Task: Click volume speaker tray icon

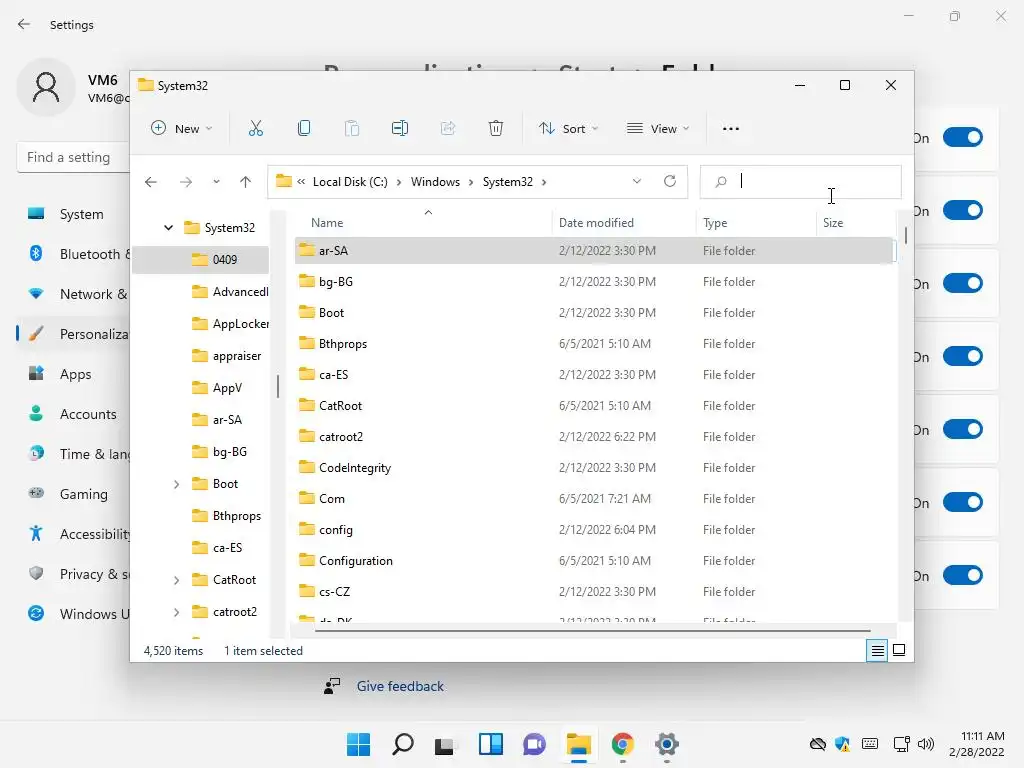Action: (x=925, y=744)
